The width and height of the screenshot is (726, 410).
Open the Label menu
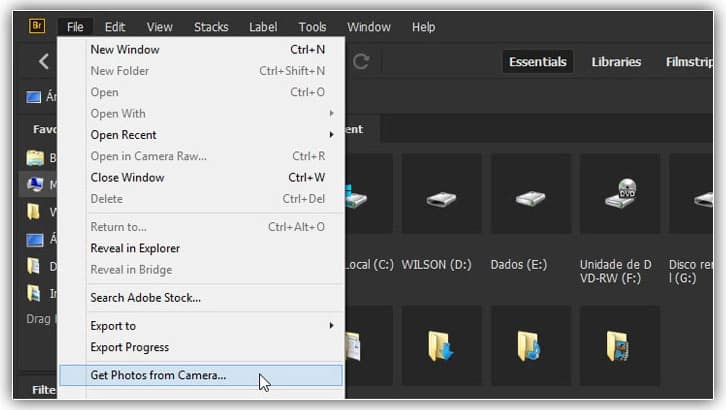pyautogui.click(x=263, y=27)
